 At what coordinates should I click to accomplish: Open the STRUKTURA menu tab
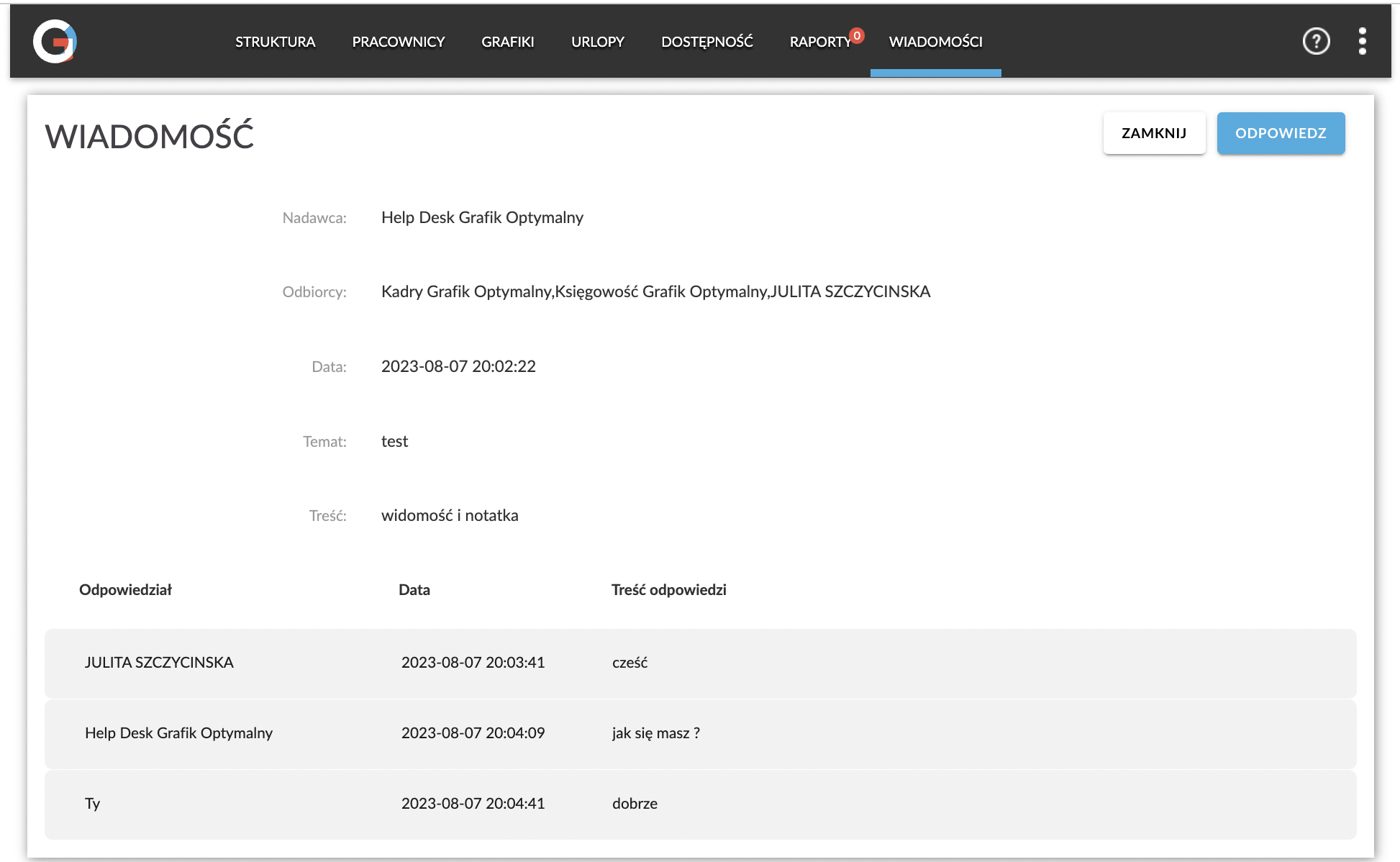coord(275,42)
